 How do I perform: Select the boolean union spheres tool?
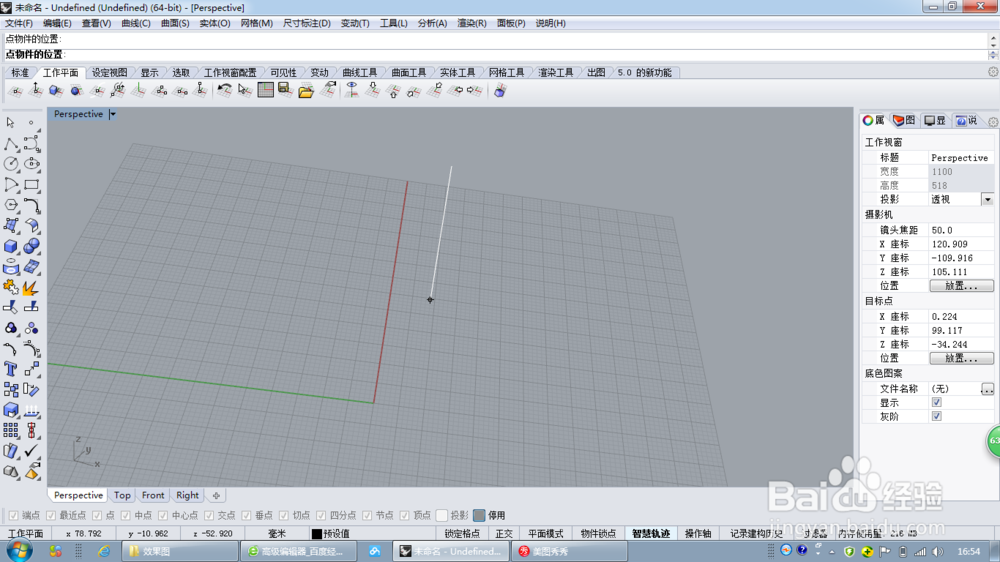[x=31, y=246]
